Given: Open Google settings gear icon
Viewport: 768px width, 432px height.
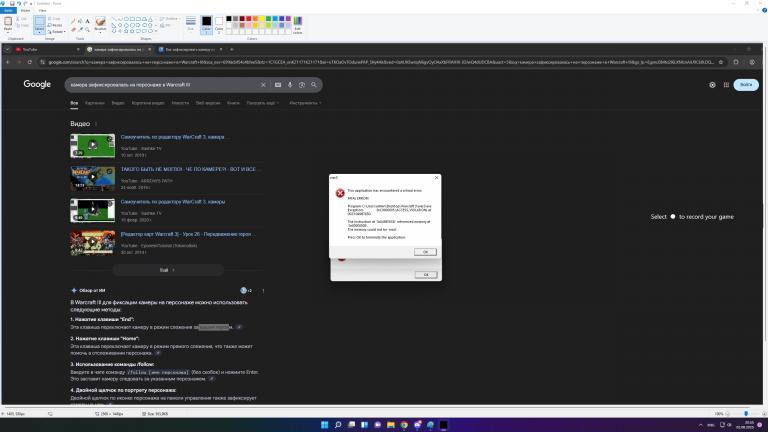Looking at the screenshot, I should pos(712,85).
